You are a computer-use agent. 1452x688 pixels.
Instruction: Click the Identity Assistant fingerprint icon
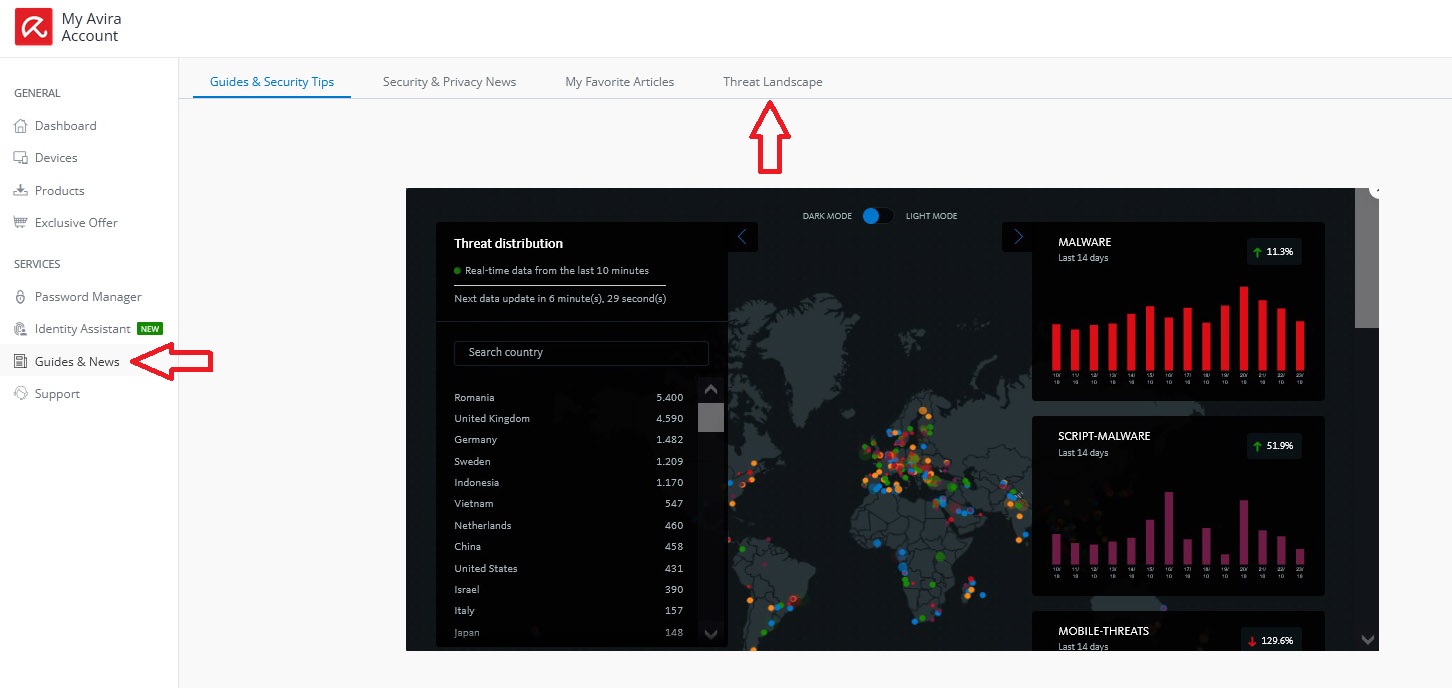(21, 329)
